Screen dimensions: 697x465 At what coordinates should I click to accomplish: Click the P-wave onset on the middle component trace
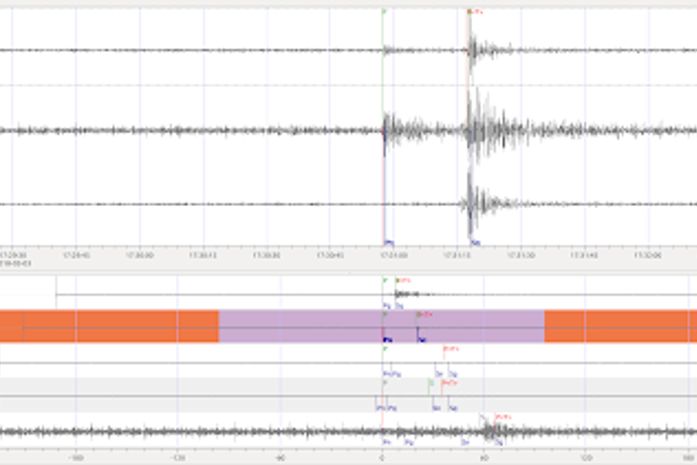click(x=386, y=129)
